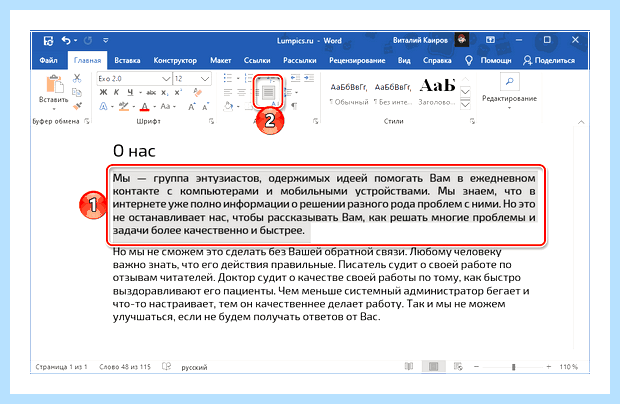Image resolution: width=620 pixels, height=404 pixels.
Task: Collapse the ribbon with chevron
Action: (x=581, y=122)
